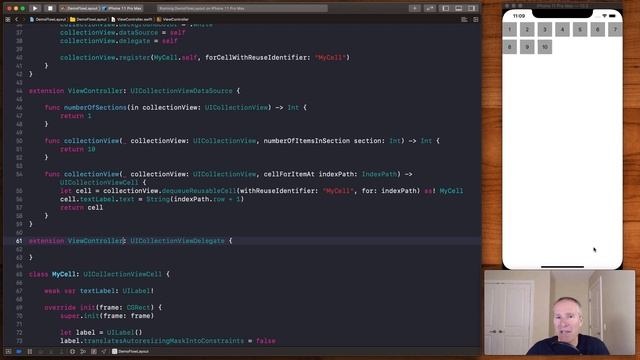
Task: Go back in editor history
Action: tap(17, 19)
